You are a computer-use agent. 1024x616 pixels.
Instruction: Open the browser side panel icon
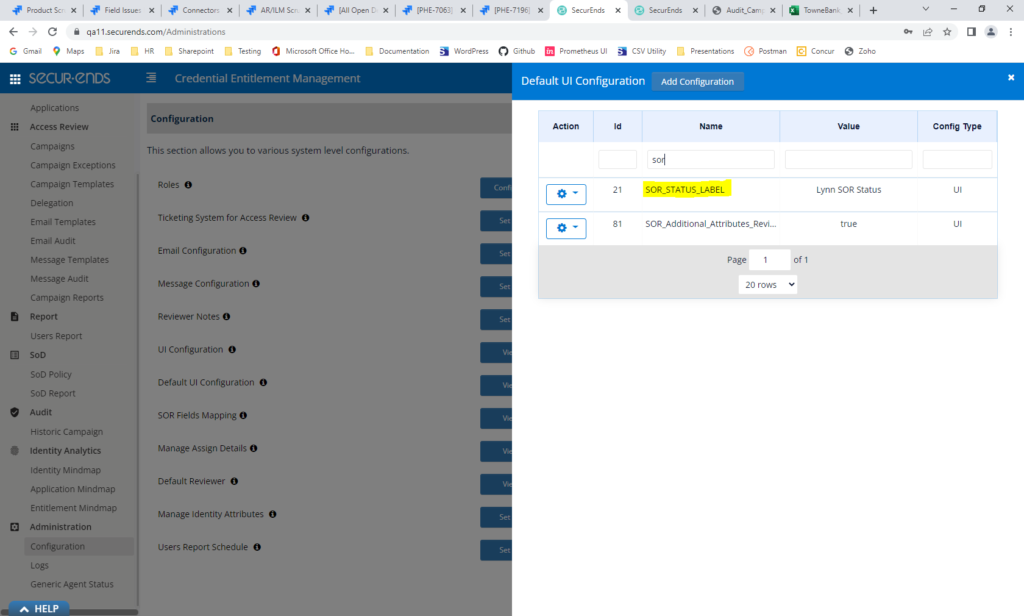point(971,31)
